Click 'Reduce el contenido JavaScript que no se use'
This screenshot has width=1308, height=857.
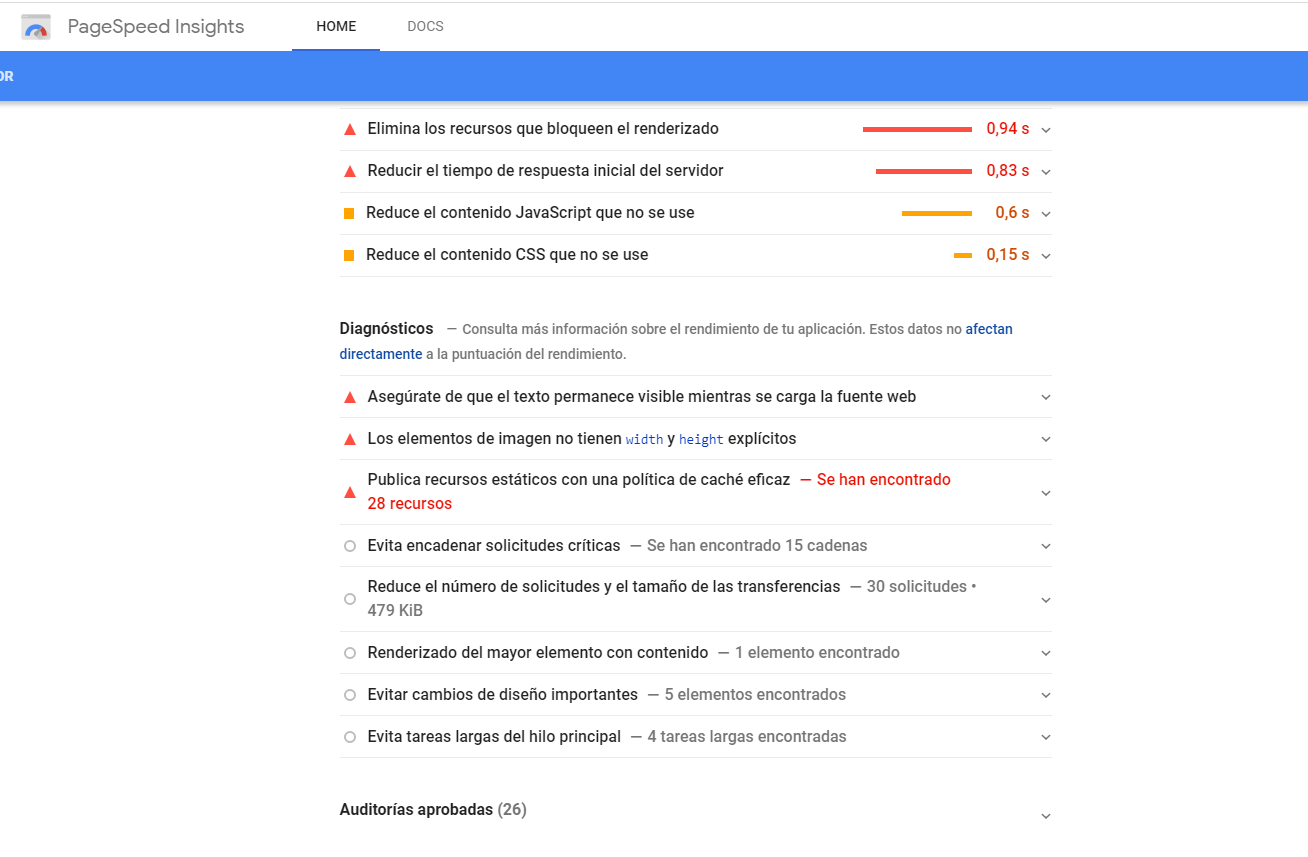[530, 213]
